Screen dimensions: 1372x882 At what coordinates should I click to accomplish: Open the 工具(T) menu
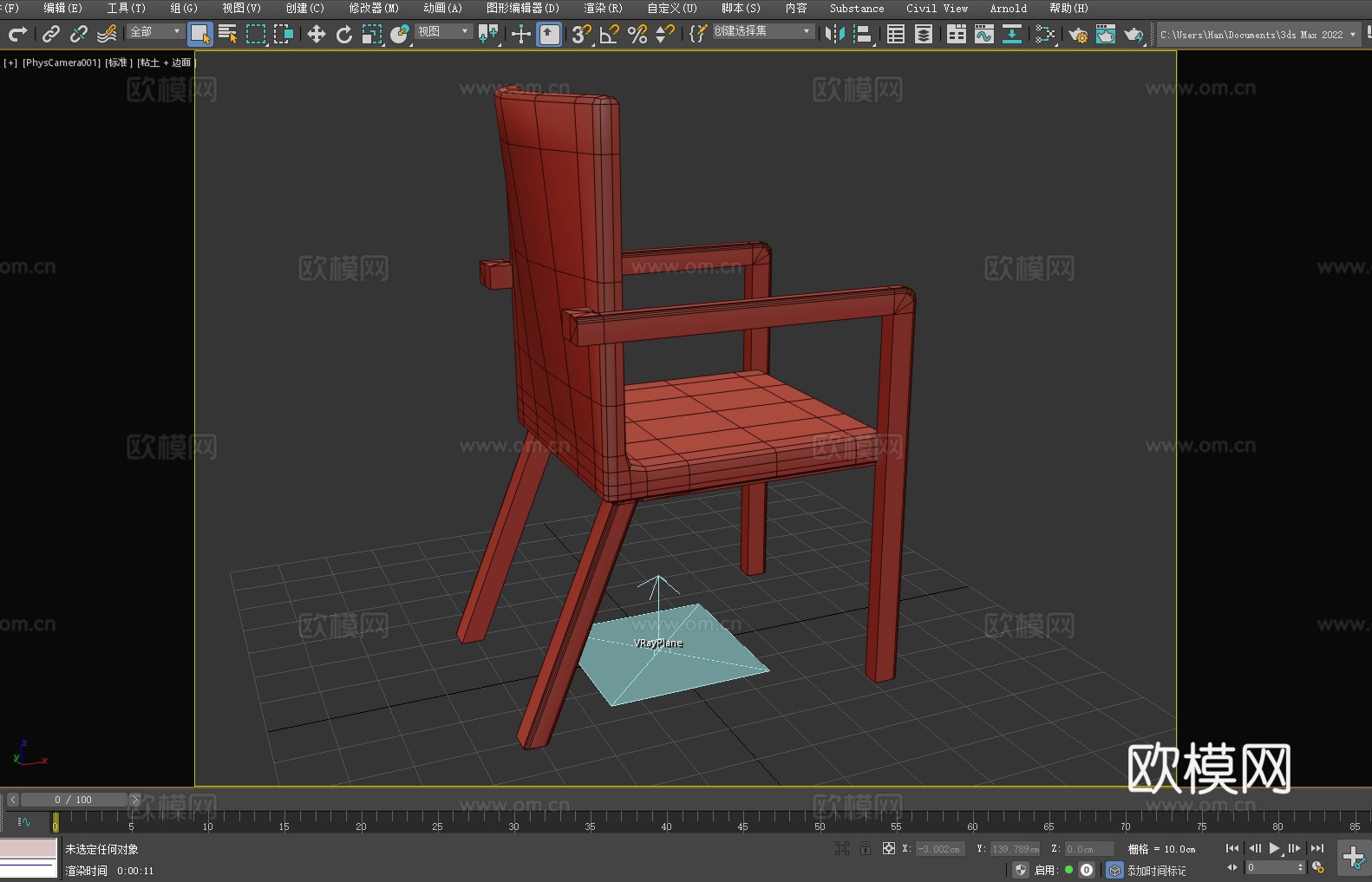tap(126, 8)
